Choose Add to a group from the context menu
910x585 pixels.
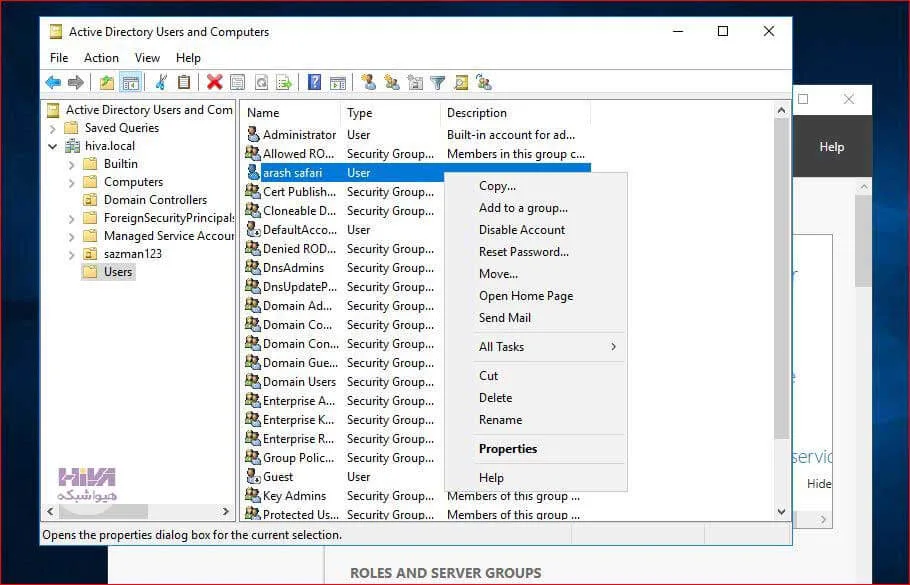(x=536, y=208)
